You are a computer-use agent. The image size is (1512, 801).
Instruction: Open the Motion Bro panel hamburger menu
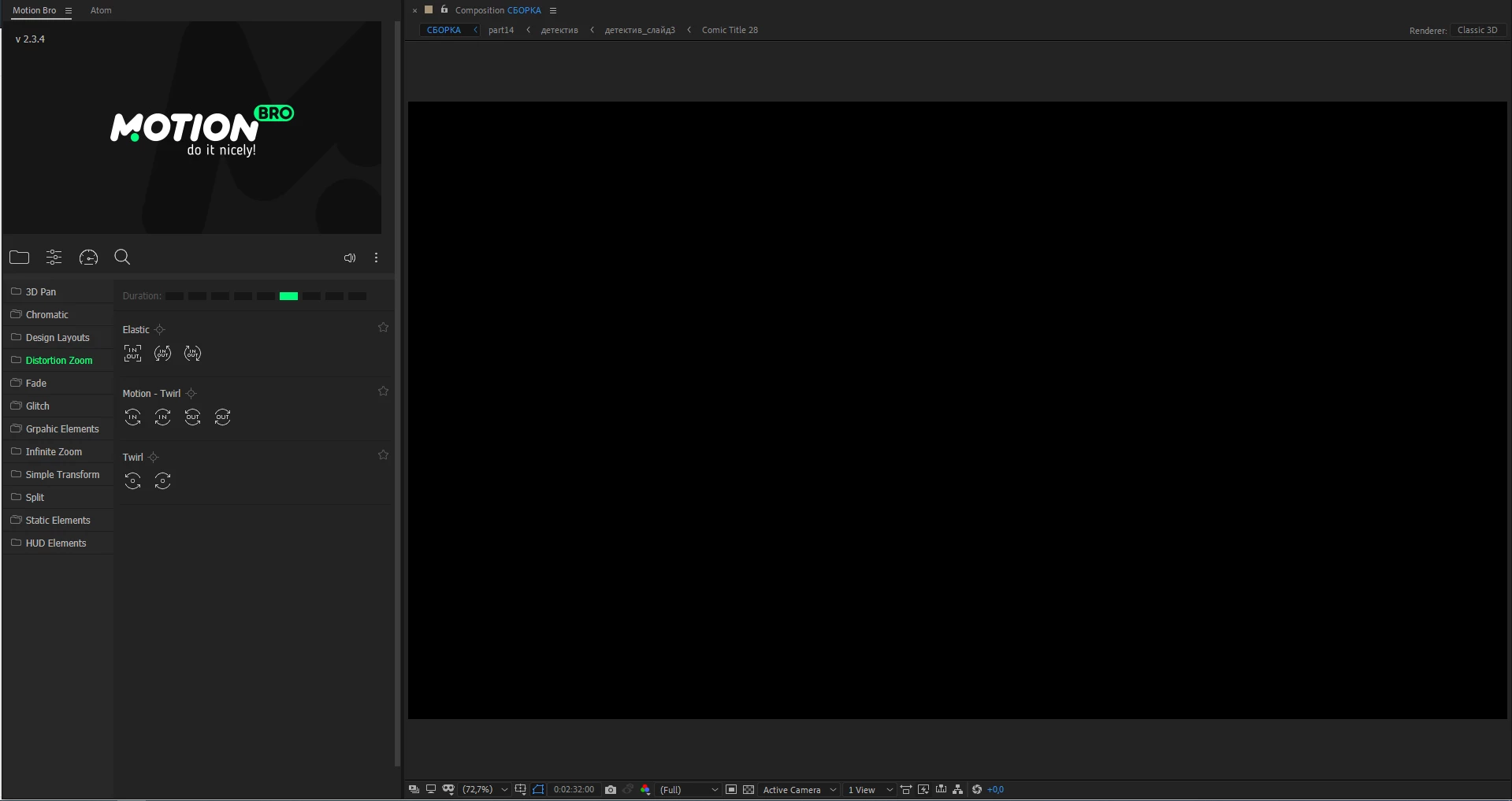(x=69, y=11)
